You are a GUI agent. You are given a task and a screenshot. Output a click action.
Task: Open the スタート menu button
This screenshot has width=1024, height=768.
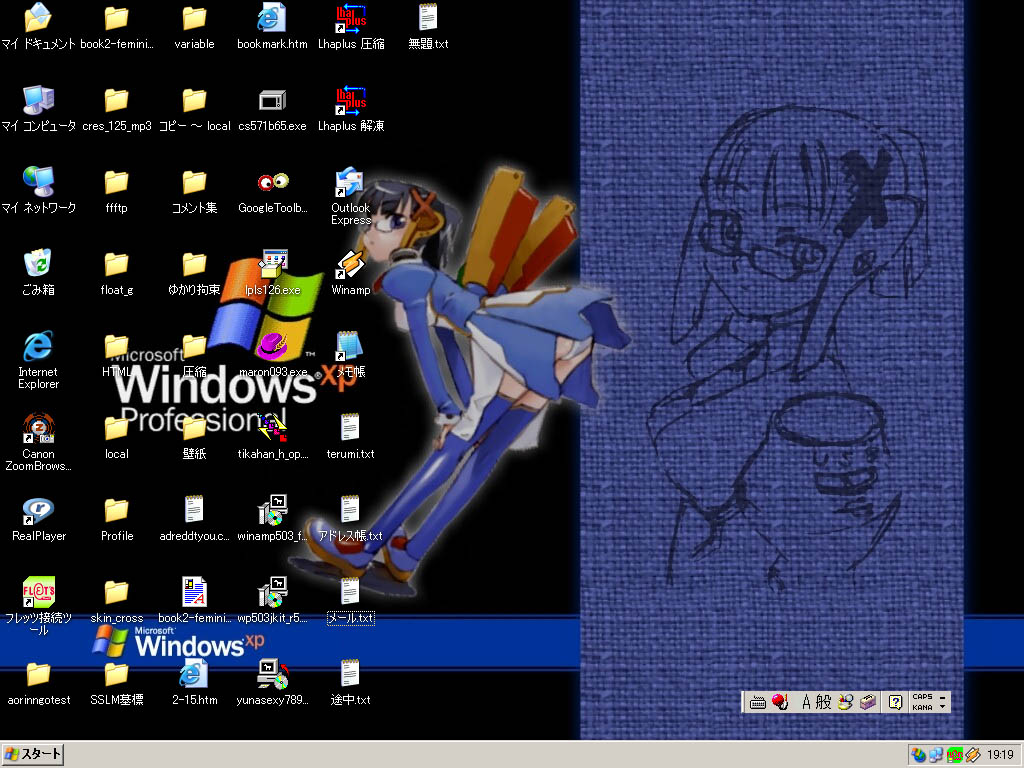tap(33, 754)
